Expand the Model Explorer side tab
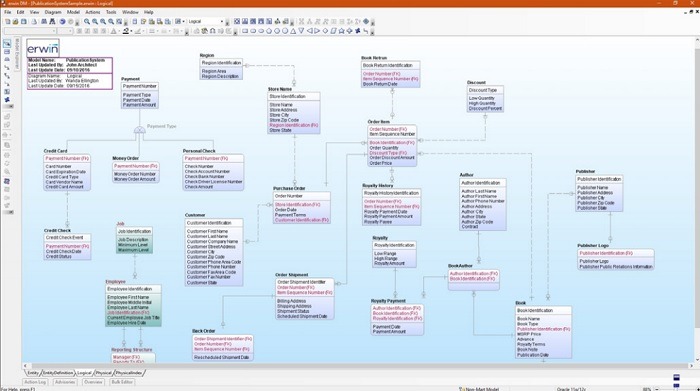Image resolution: width=700 pixels, height=391 pixels. 17,54
